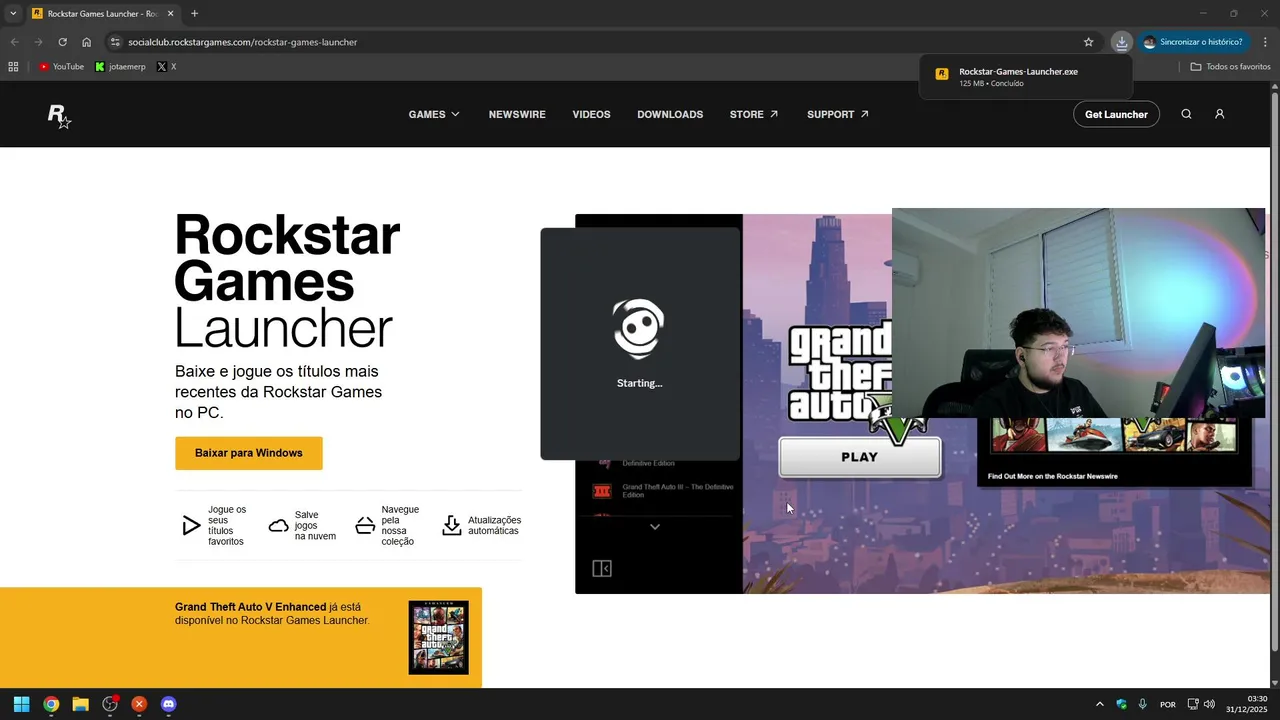Open the jotaemerp bookmark
Image resolution: width=1280 pixels, height=720 pixels.
[x=120, y=67]
